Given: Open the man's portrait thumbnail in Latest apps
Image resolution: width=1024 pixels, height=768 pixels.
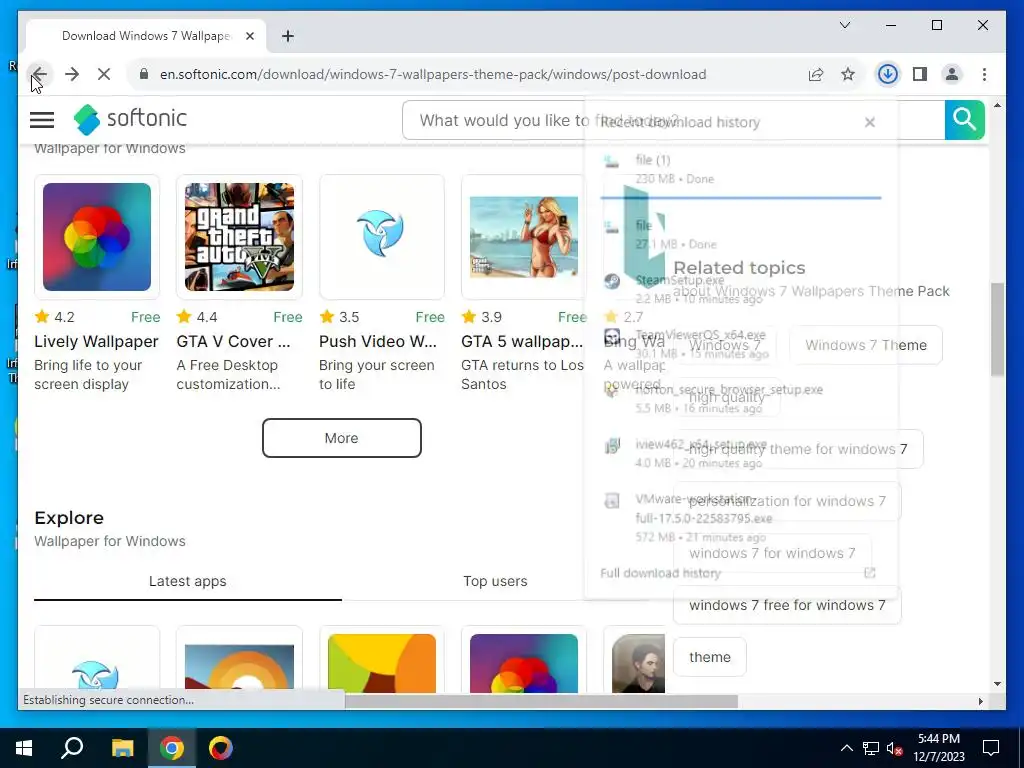Looking at the screenshot, I should tap(638, 664).
